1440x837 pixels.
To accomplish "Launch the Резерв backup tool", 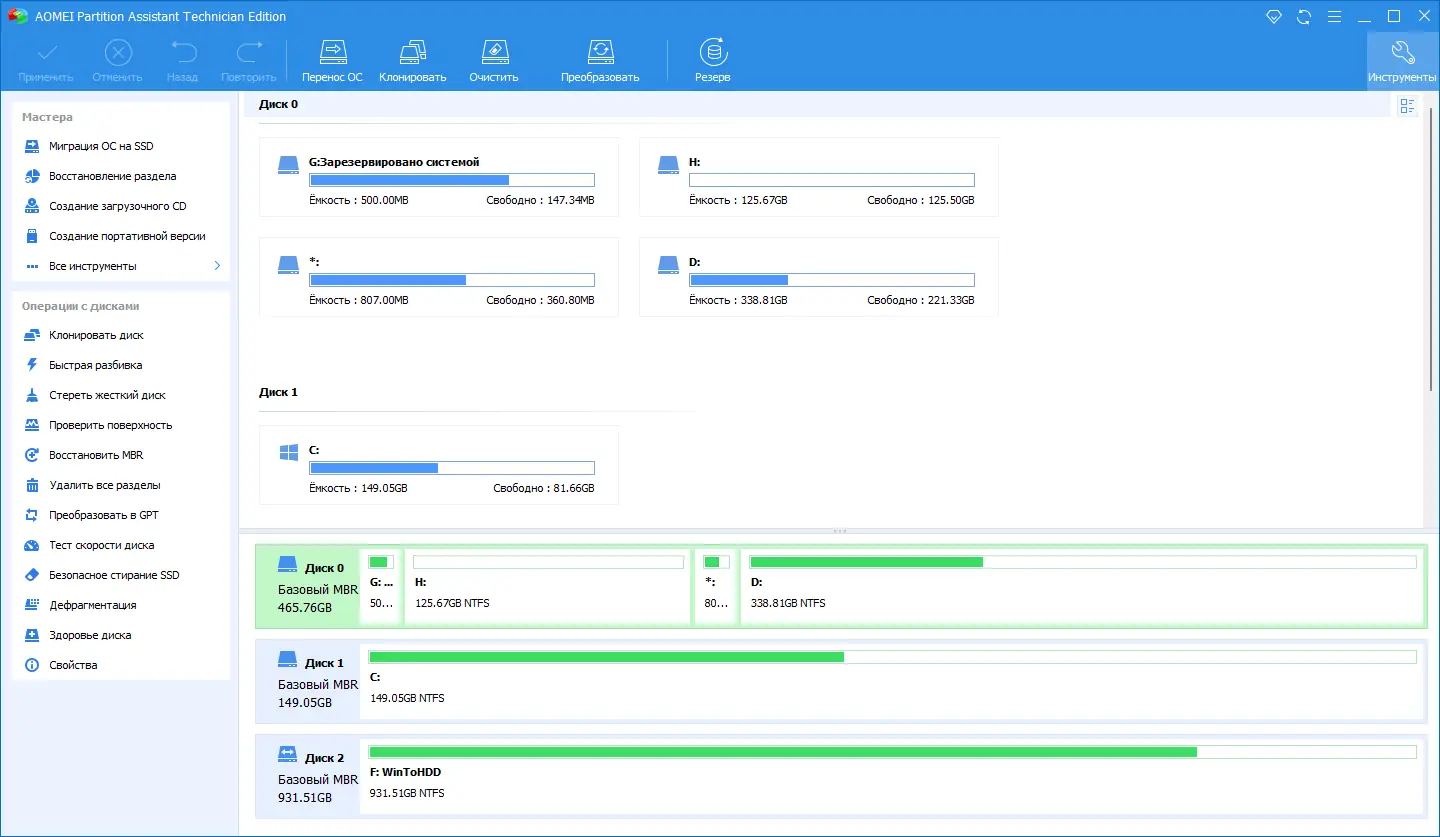I will point(713,61).
